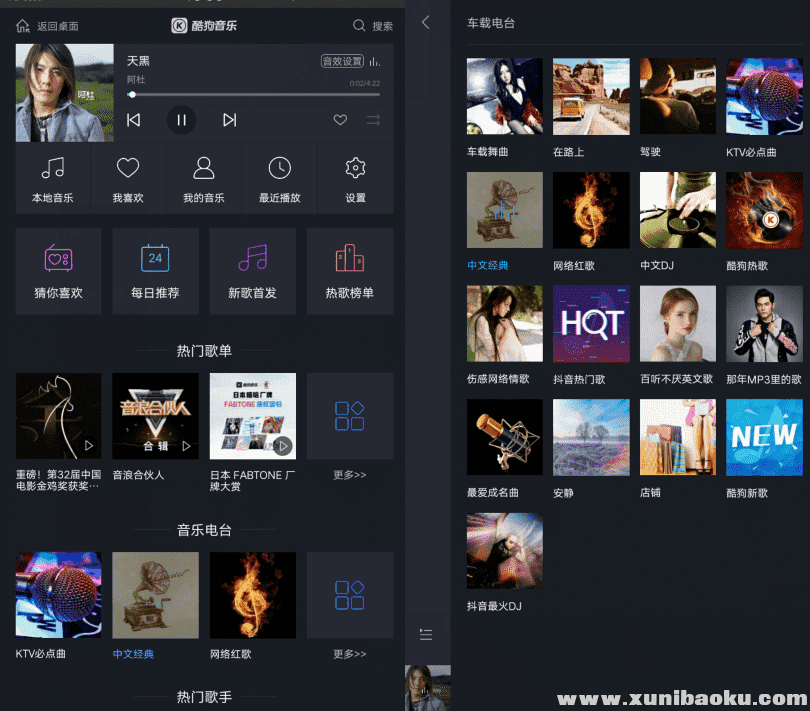Open the settings gear (设置)
Screen dimensions: 810x711
(x=355, y=178)
